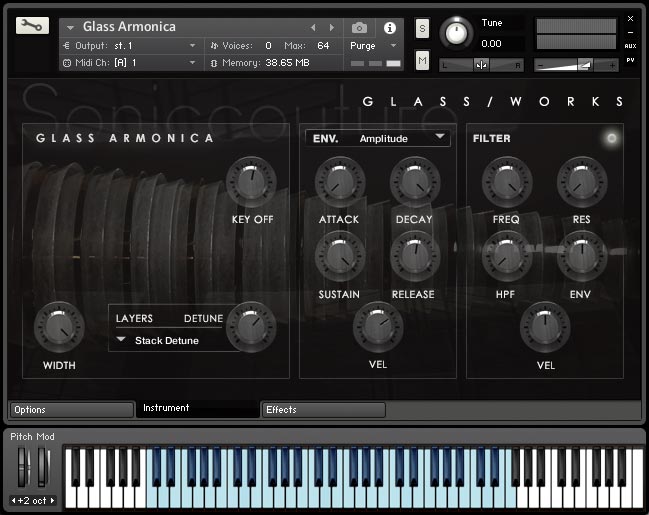The height and width of the screenshot is (515, 649).
Task: Click the pan slider bar
Action: pos(481,65)
